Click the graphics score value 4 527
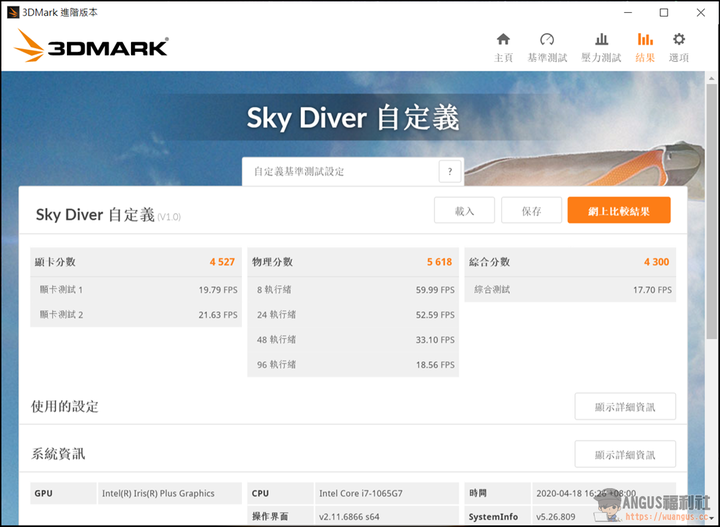 click(222, 262)
